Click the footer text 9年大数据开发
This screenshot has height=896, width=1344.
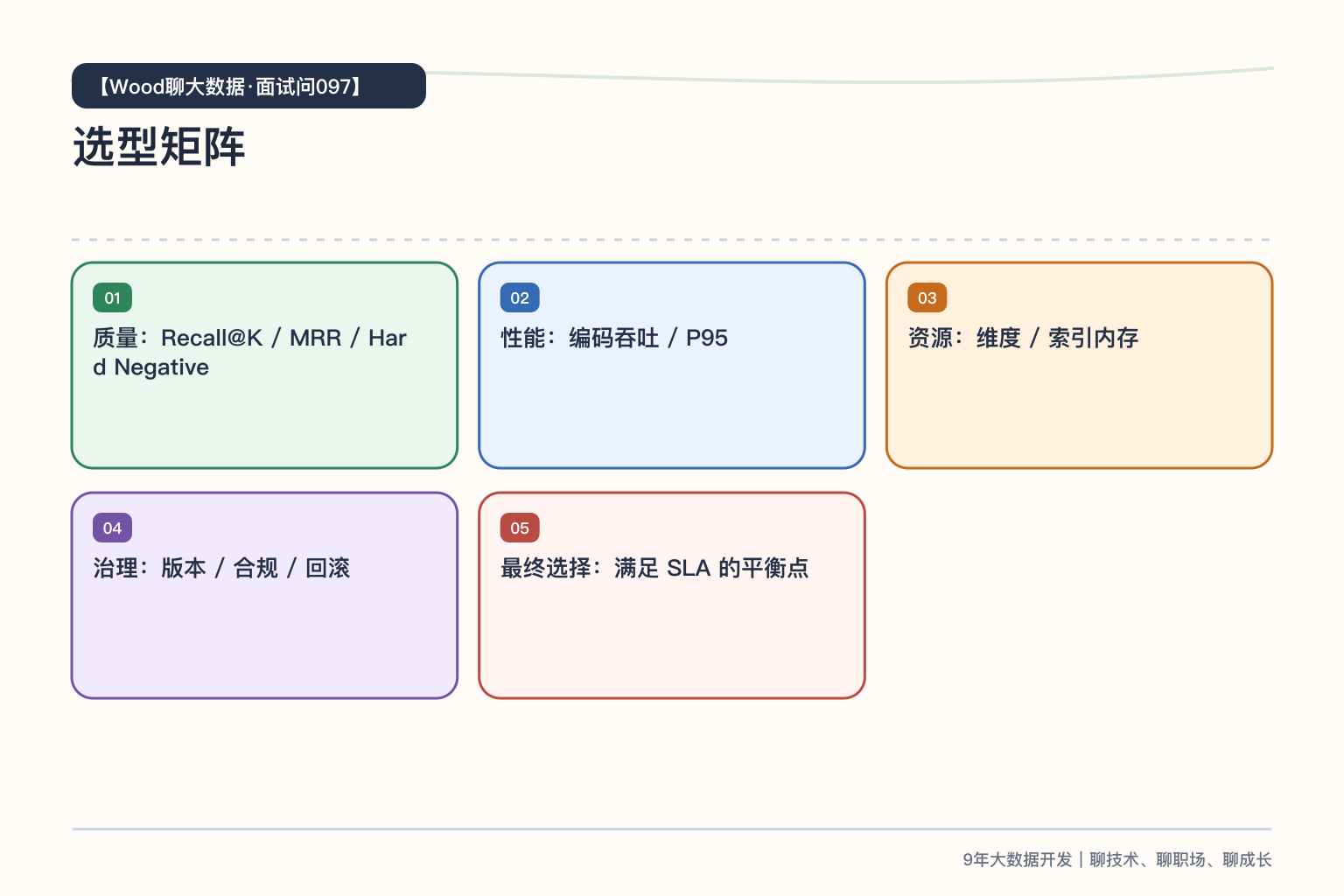pos(1018,859)
